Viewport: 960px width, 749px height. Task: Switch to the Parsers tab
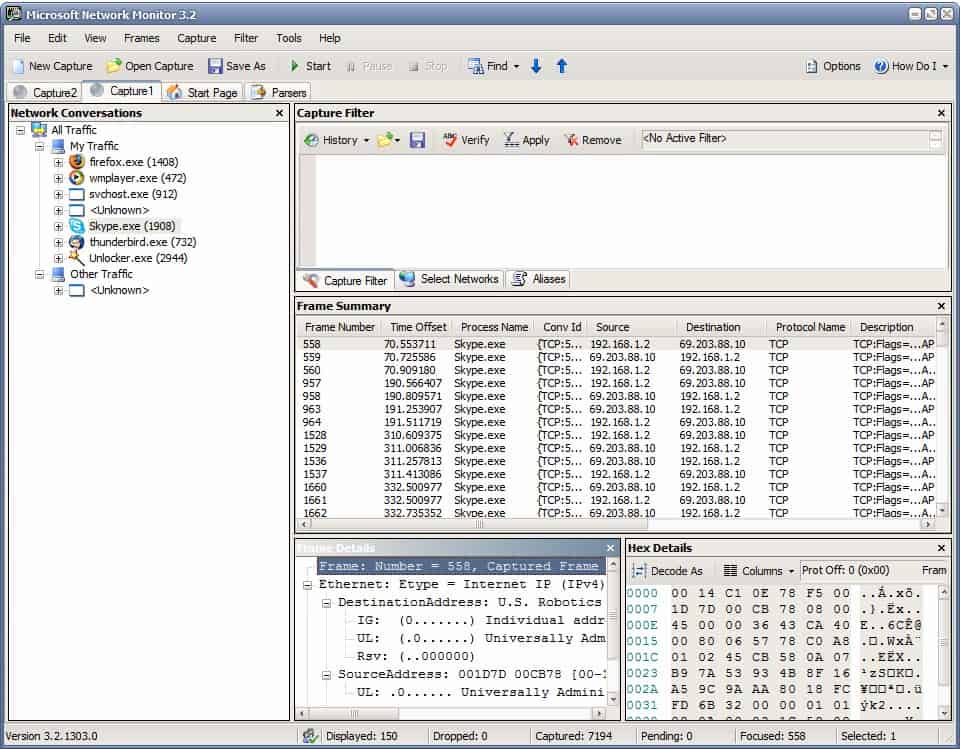click(x=279, y=92)
